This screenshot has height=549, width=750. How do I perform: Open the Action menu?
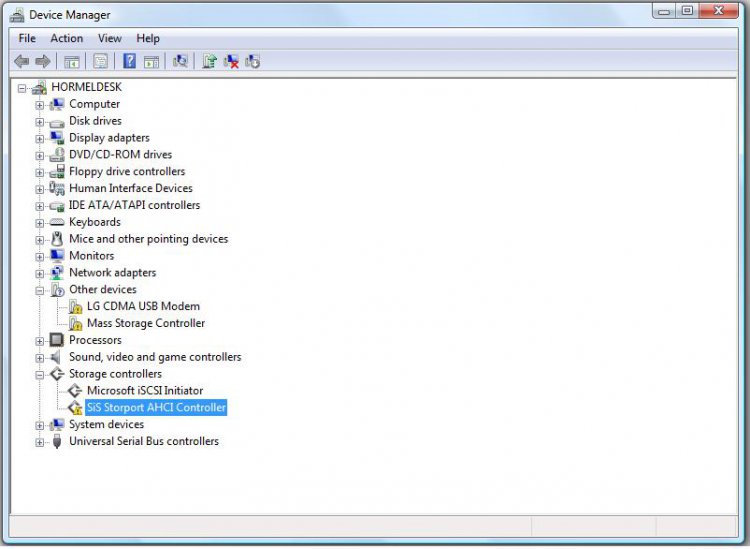point(67,38)
